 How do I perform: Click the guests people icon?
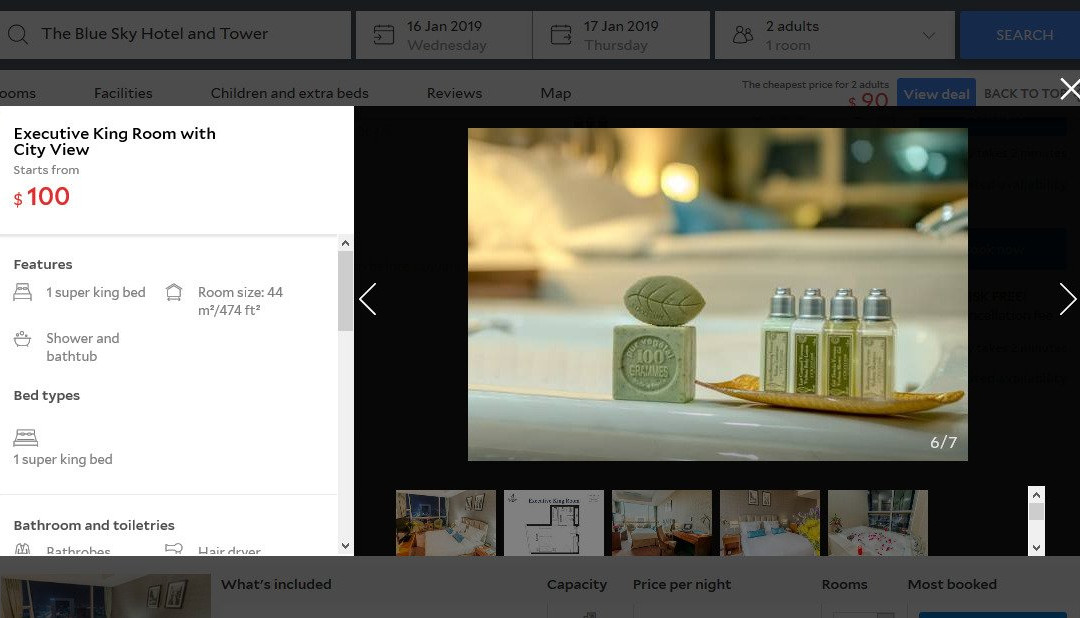742,35
